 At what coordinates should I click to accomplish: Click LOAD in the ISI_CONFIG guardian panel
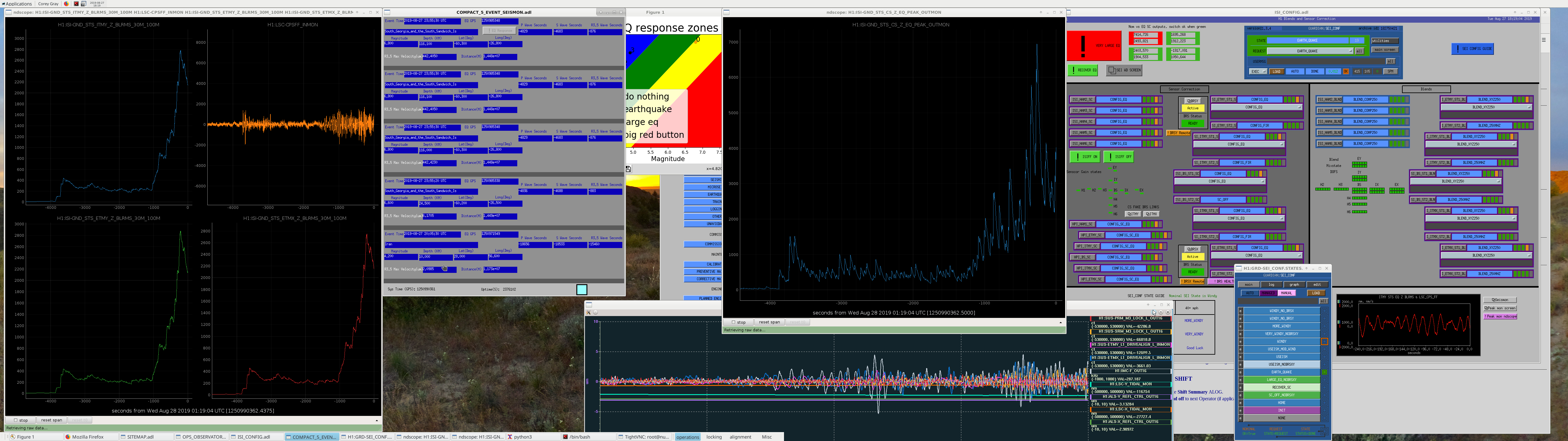click(1277, 71)
